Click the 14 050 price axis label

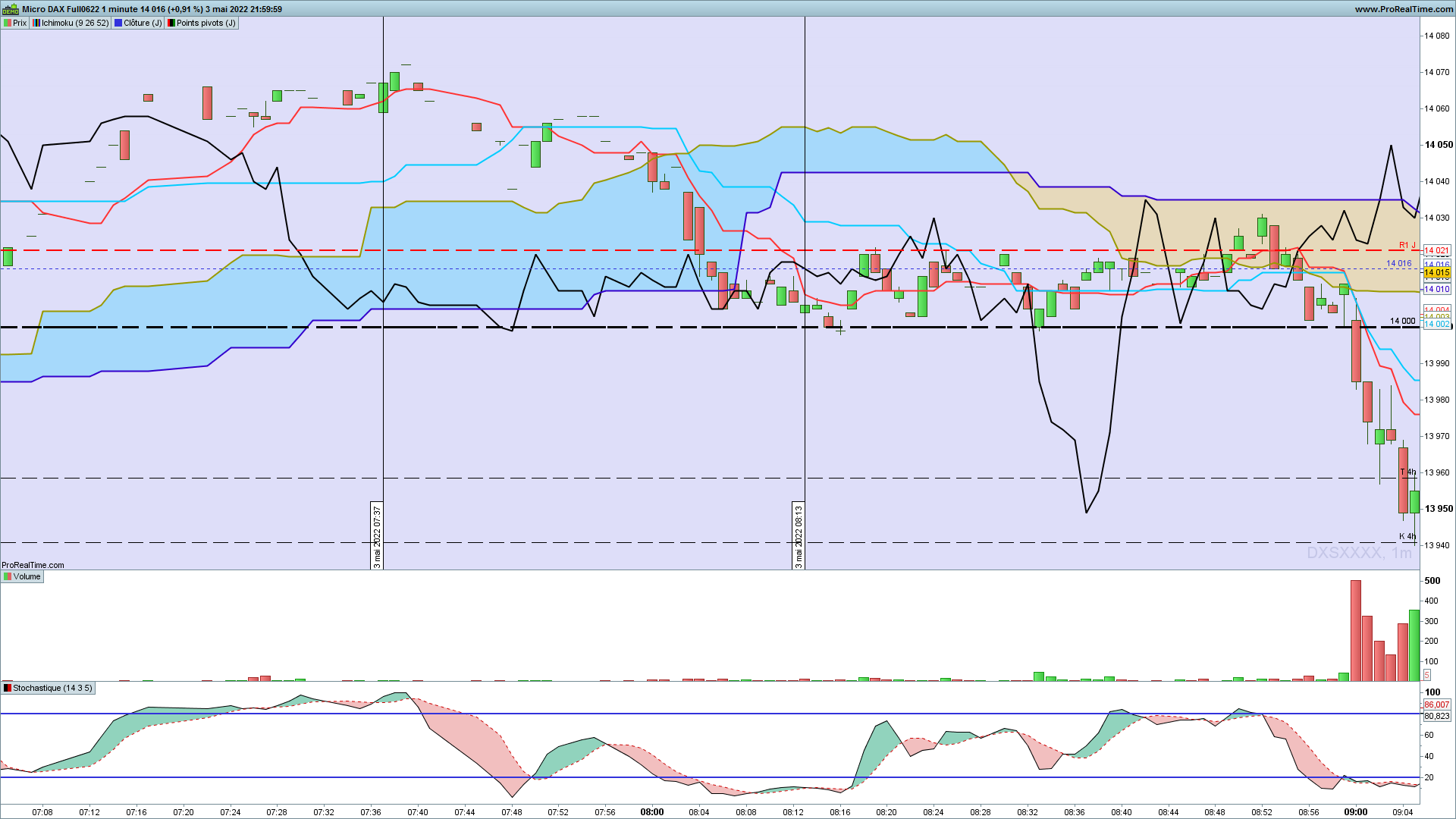point(1439,145)
